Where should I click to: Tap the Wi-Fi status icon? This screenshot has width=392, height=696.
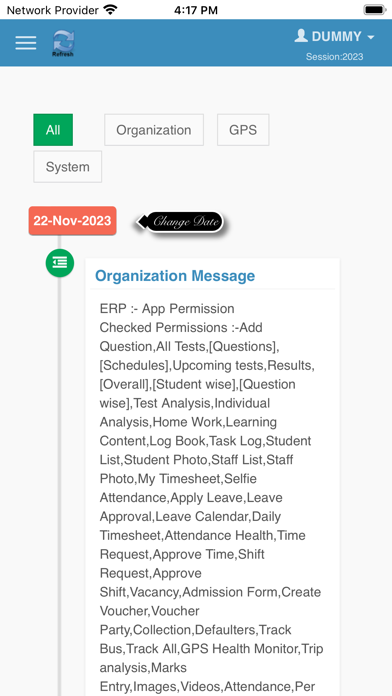pos(110,9)
